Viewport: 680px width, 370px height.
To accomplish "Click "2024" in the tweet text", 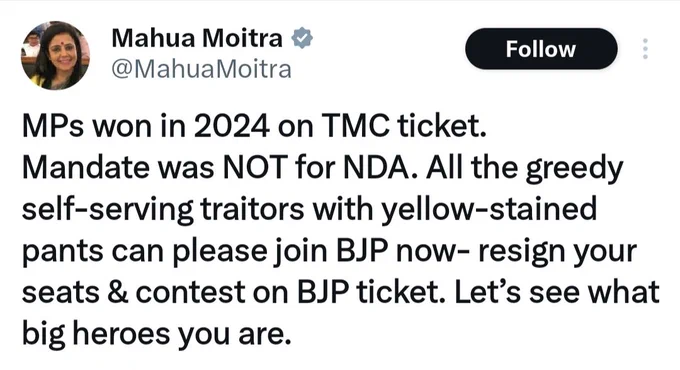I will tap(231, 126).
